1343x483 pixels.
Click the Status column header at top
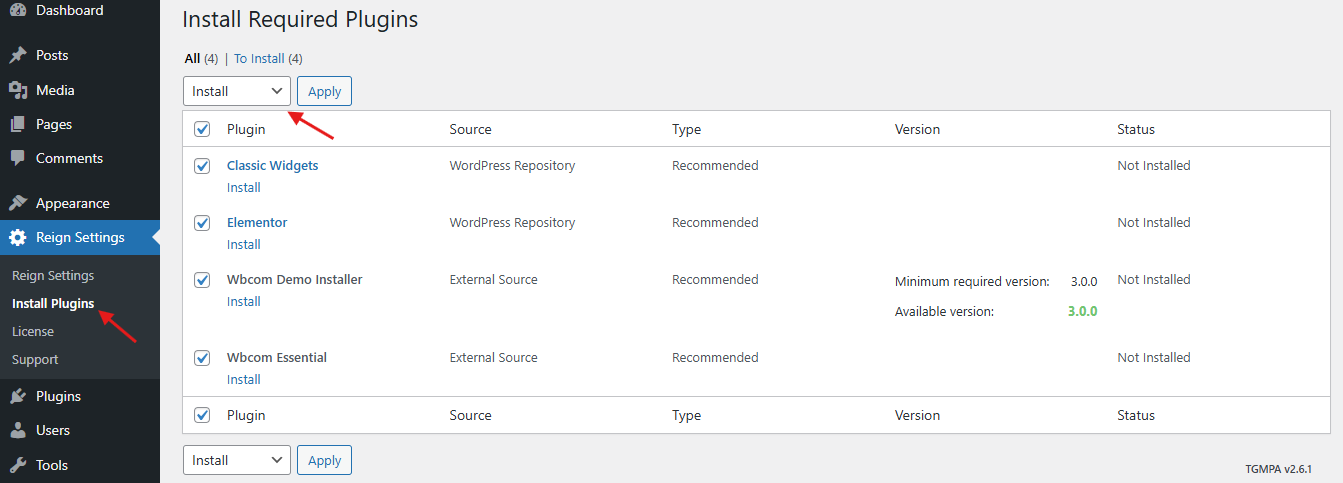1136,129
